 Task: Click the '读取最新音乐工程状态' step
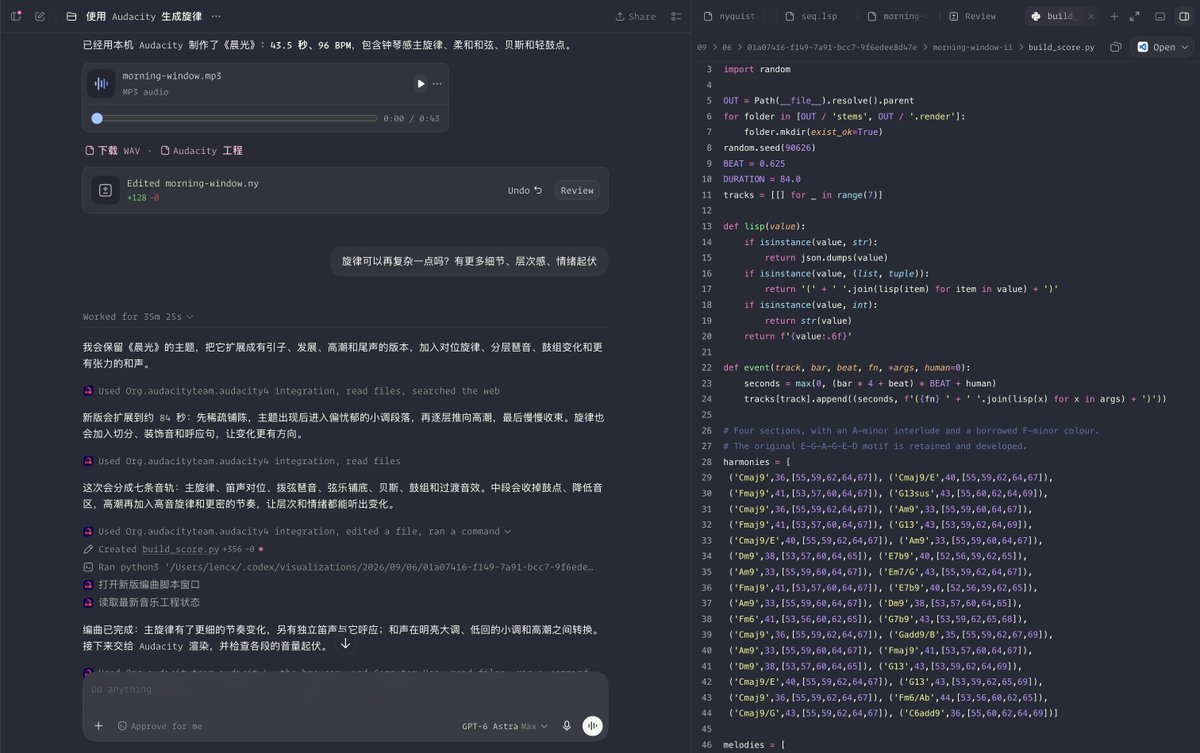(149, 602)
